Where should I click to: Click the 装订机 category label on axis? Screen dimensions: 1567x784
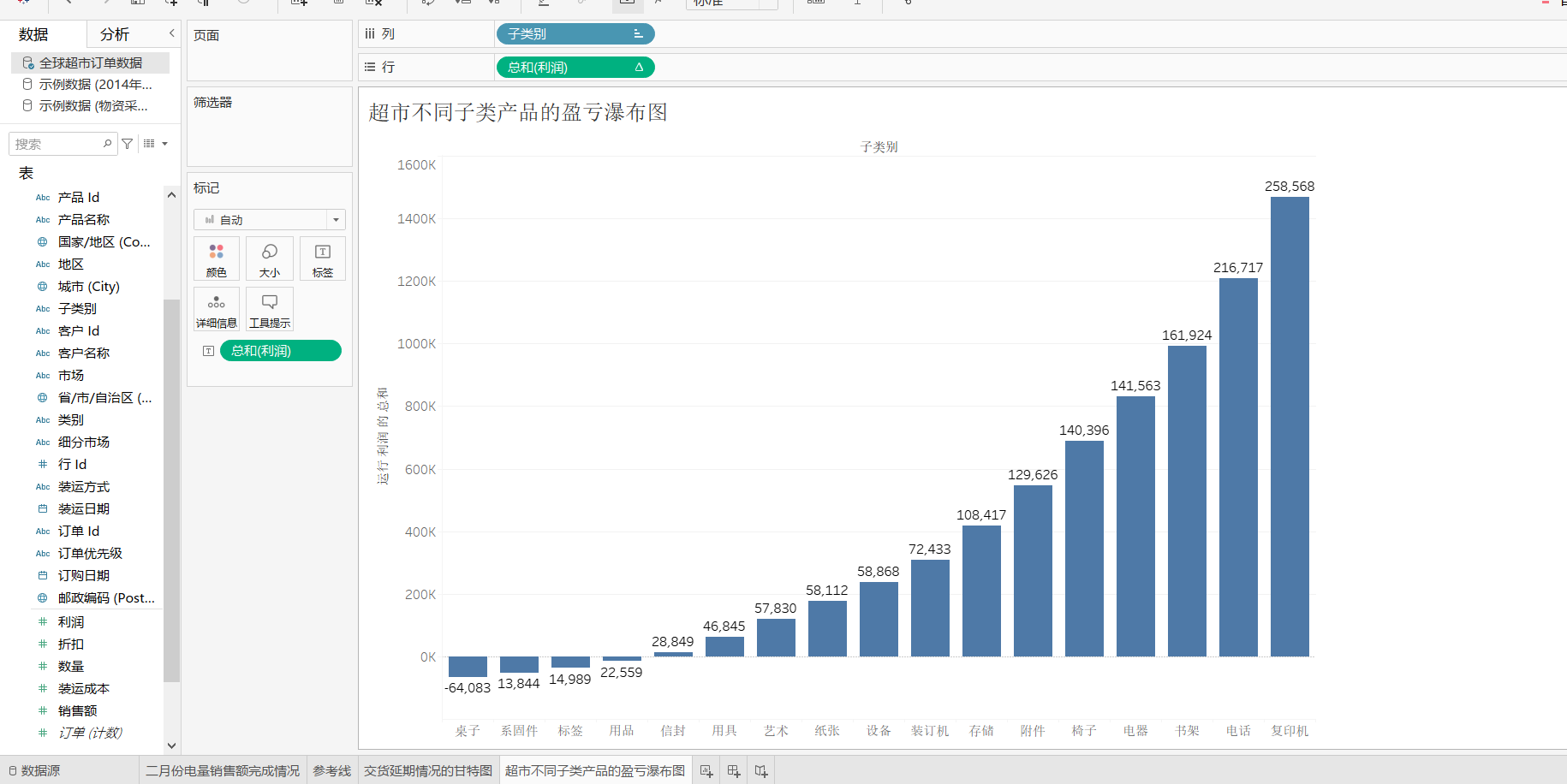pyautogui.click(x=930, y=731)
